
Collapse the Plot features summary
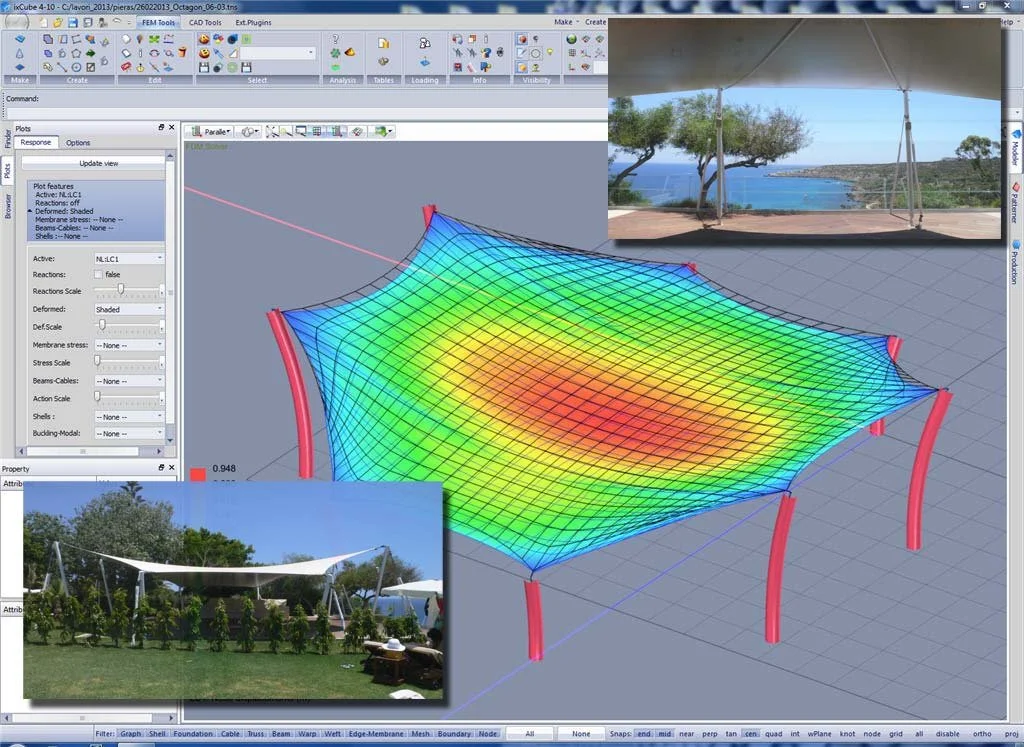click(x=30, y=212)
